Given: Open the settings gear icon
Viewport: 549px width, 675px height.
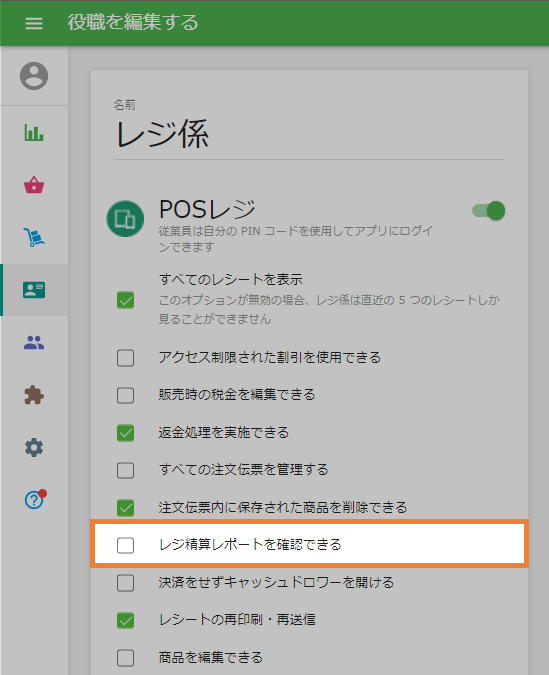Looking at the screenshot, I should 34,448.
